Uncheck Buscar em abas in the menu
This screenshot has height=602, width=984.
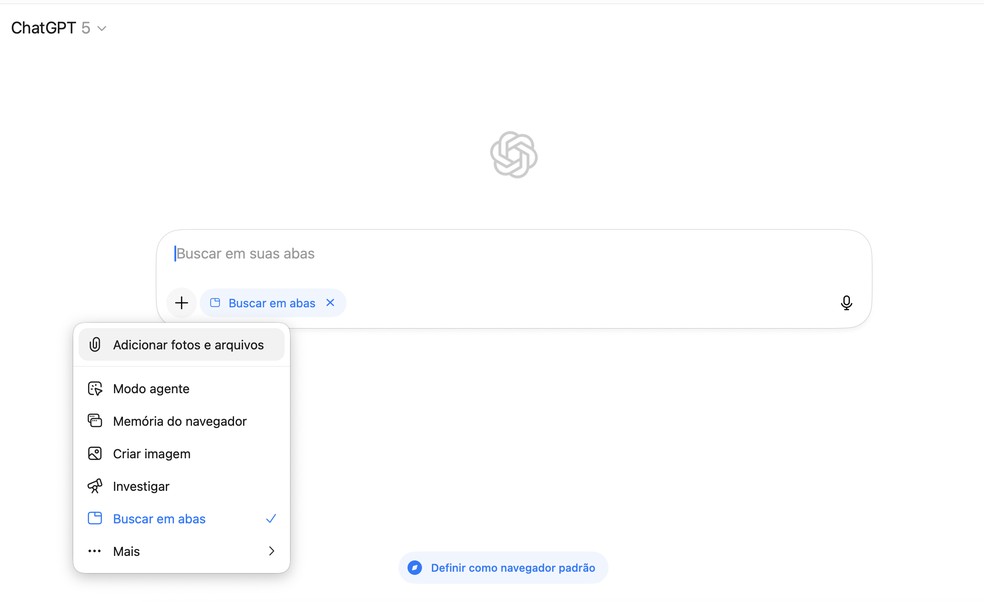(x=181, y=519)
